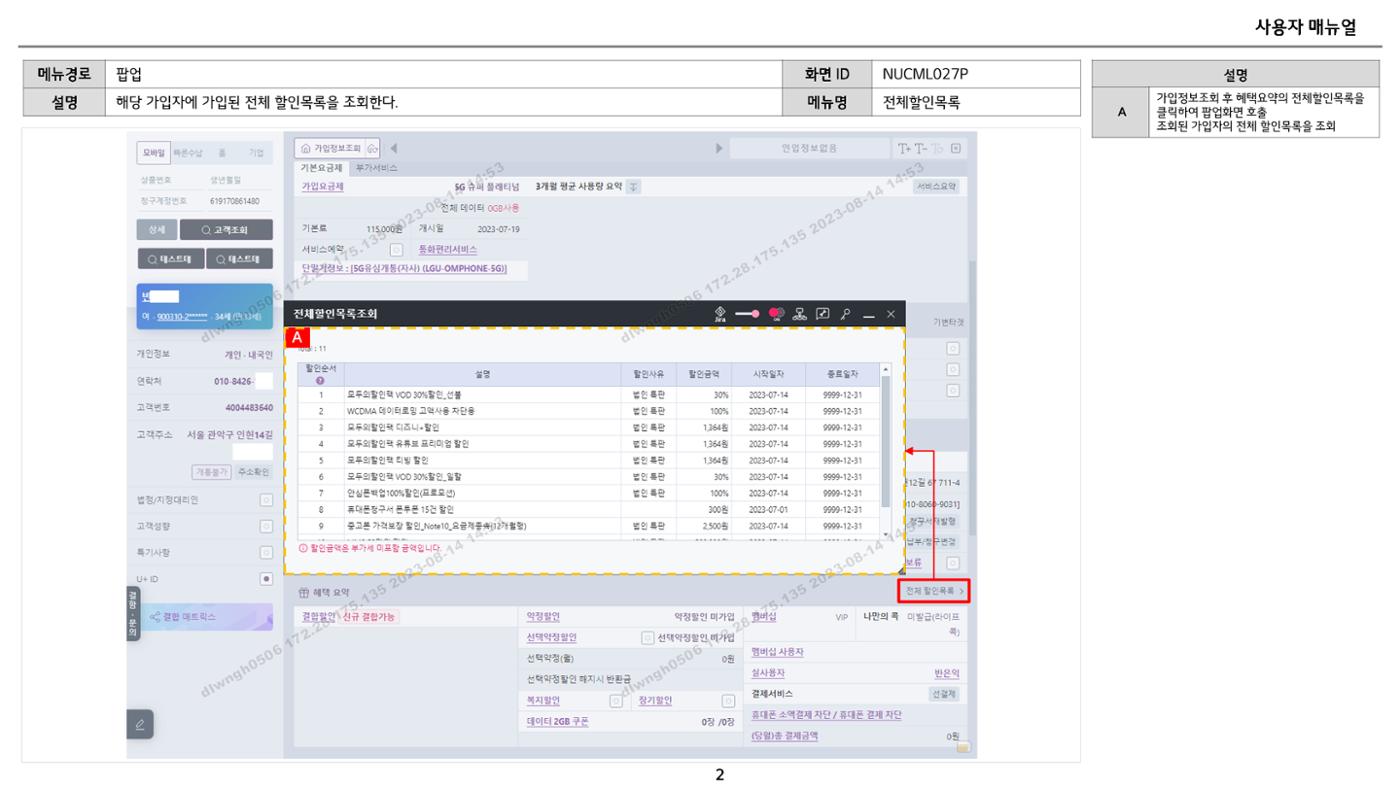
Task: Click the discount table vertical scrollbar thumb
Action: pyautogui.click(x=885, y=440)
